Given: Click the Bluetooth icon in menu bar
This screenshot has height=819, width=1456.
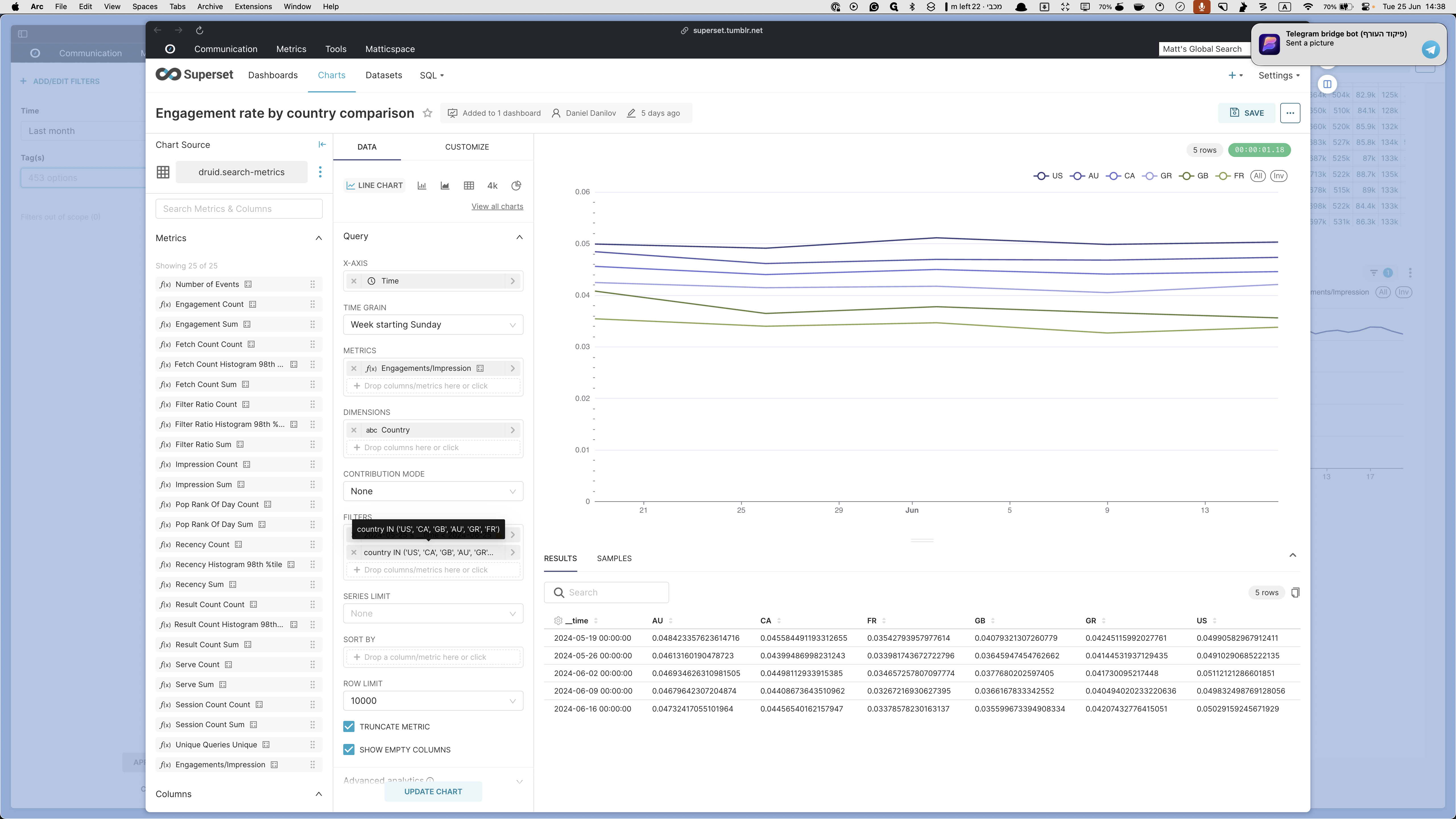Looking at the screenshot, I should pos(912,7).
